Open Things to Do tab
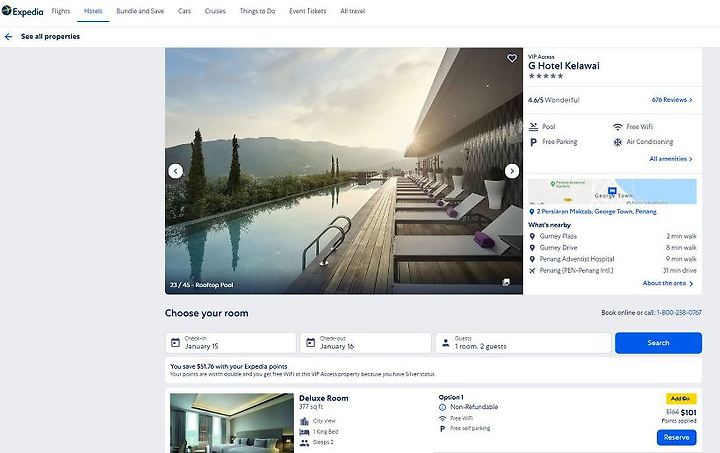720x453 pixels. [x=257, y=11]
